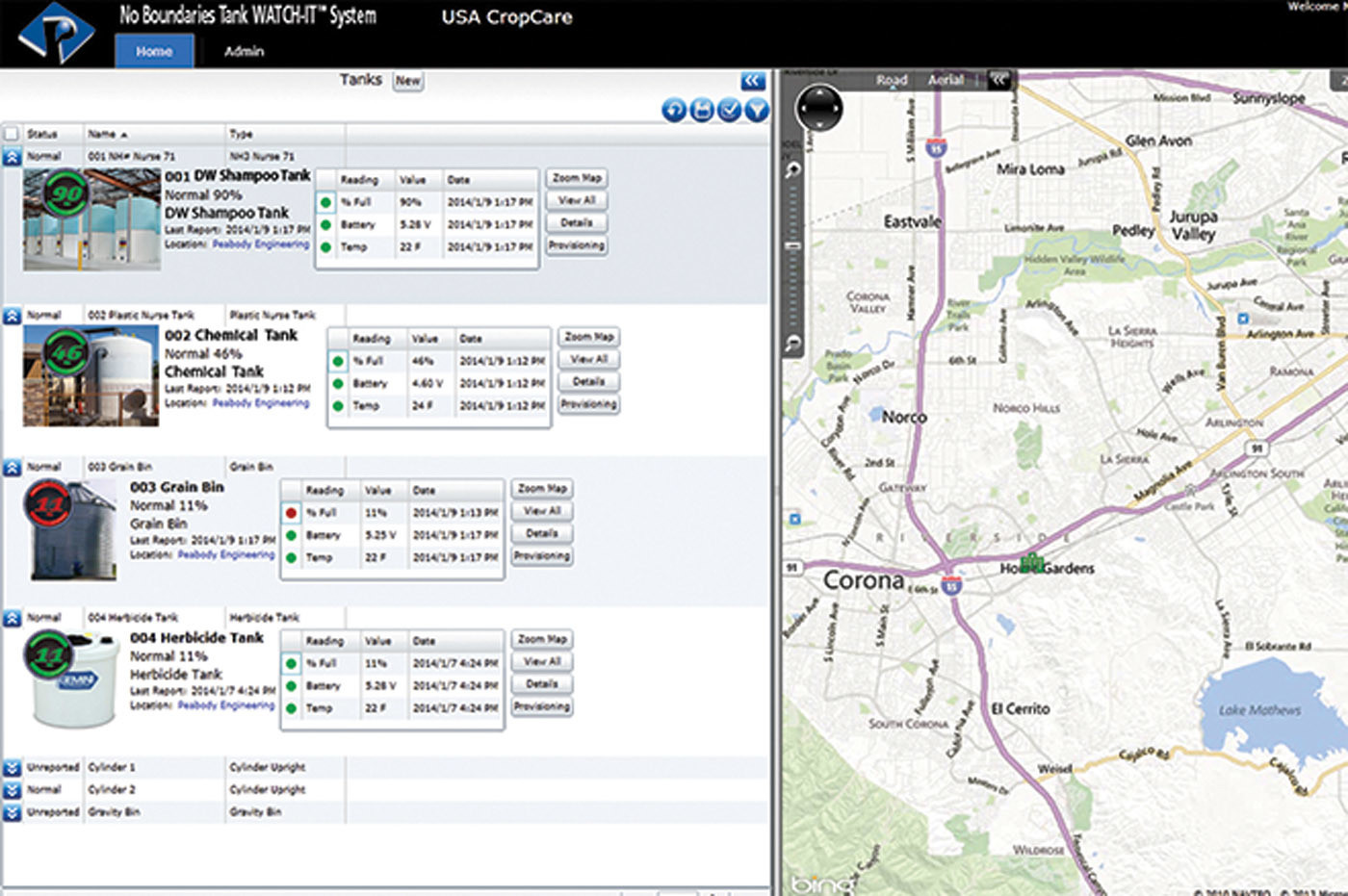
Task: Click View All for Chemical Tank
Action: click(x=588, y=359)
